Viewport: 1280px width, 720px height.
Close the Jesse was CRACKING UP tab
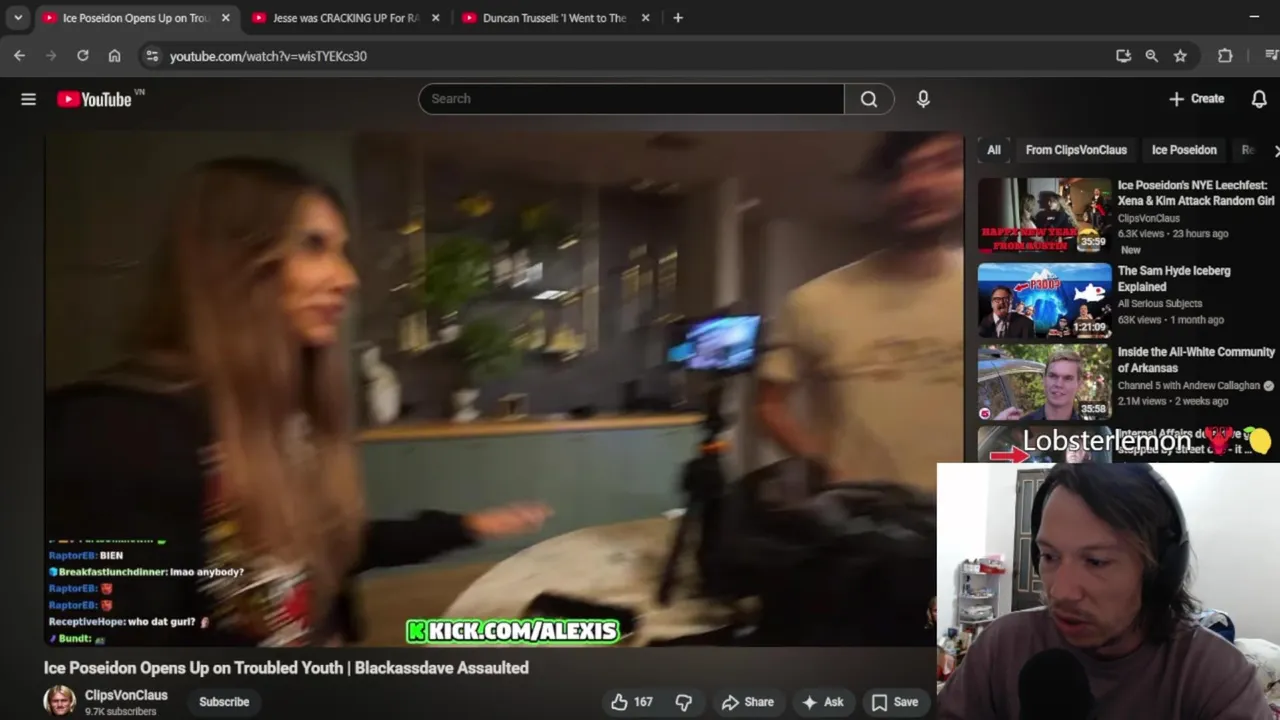click(435, 18)
